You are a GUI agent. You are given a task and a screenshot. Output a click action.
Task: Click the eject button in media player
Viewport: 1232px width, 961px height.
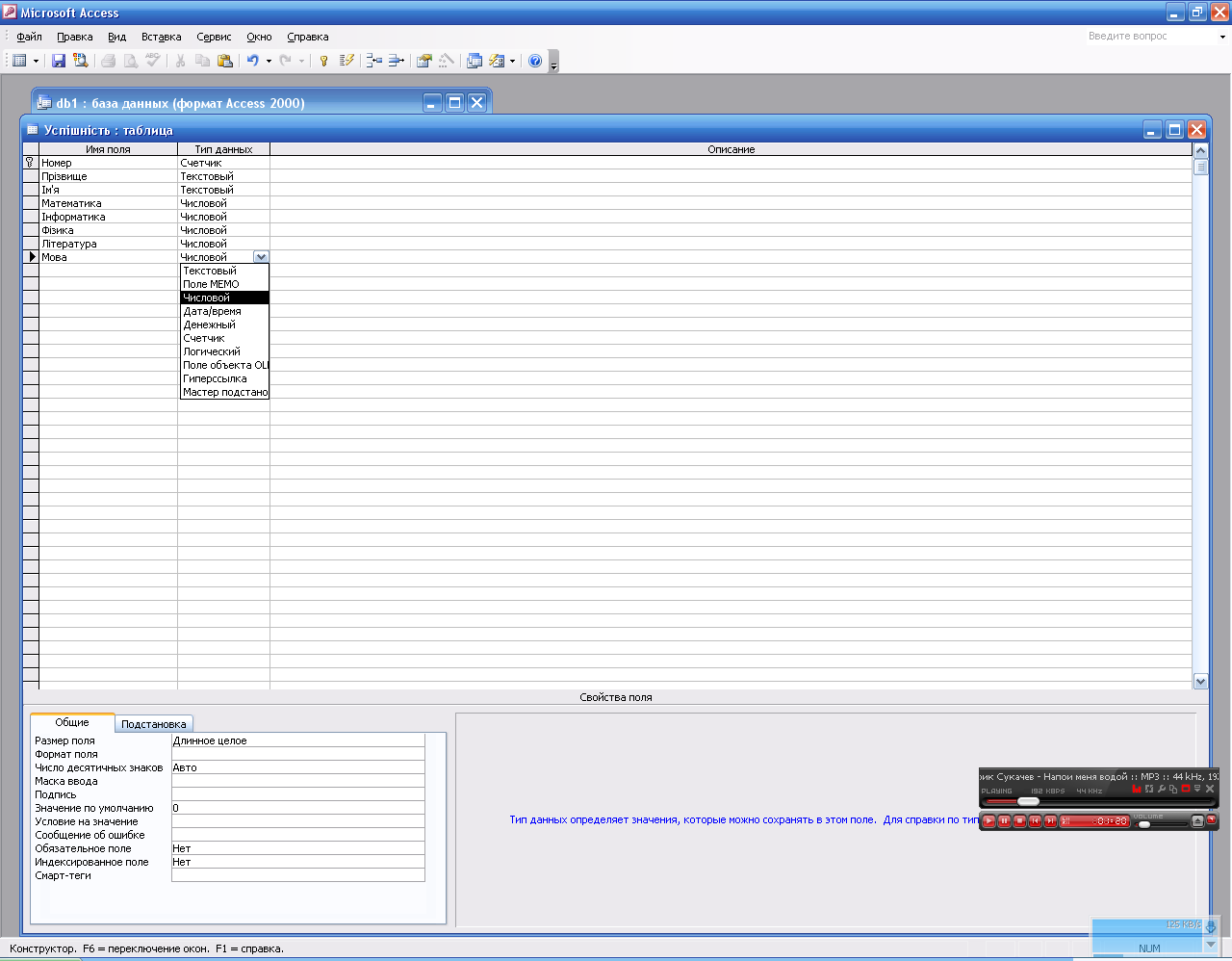1197,821
